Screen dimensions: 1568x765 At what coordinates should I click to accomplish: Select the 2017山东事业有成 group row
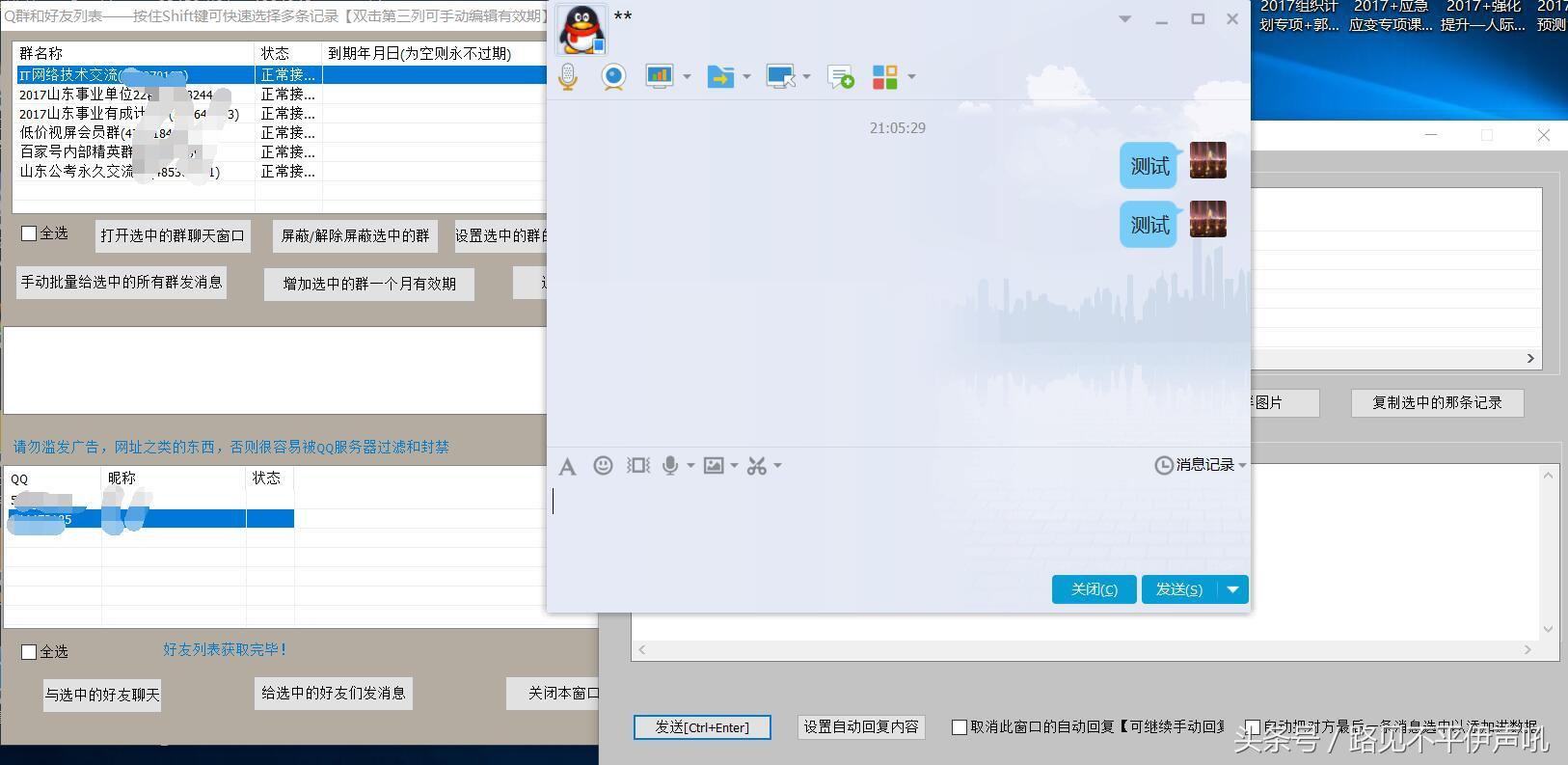click(x=280, y=113)
